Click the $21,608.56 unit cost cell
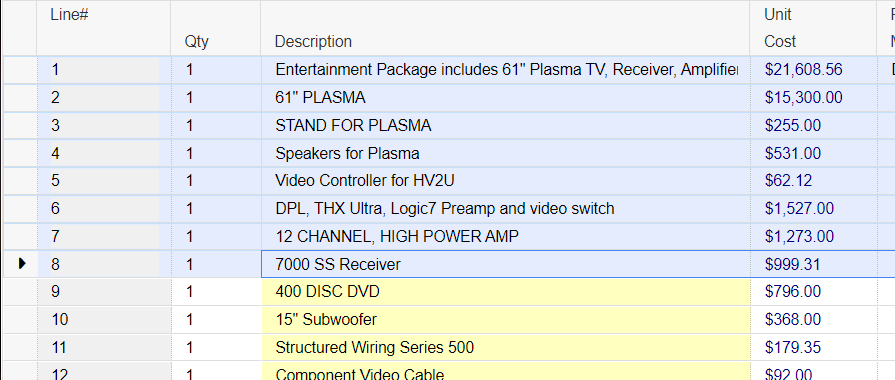Image resolution: width=895 pixels, height=380 pixels. point(813,70)
